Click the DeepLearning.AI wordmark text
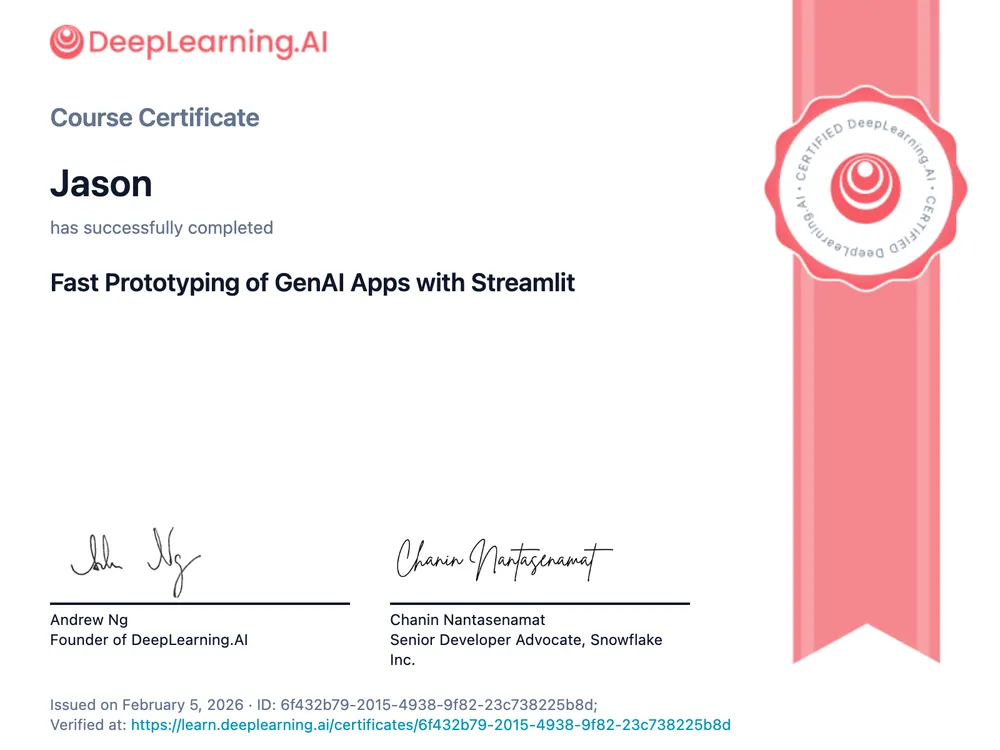The width and height of the screenshot is (1000, 750). (208, 43)
